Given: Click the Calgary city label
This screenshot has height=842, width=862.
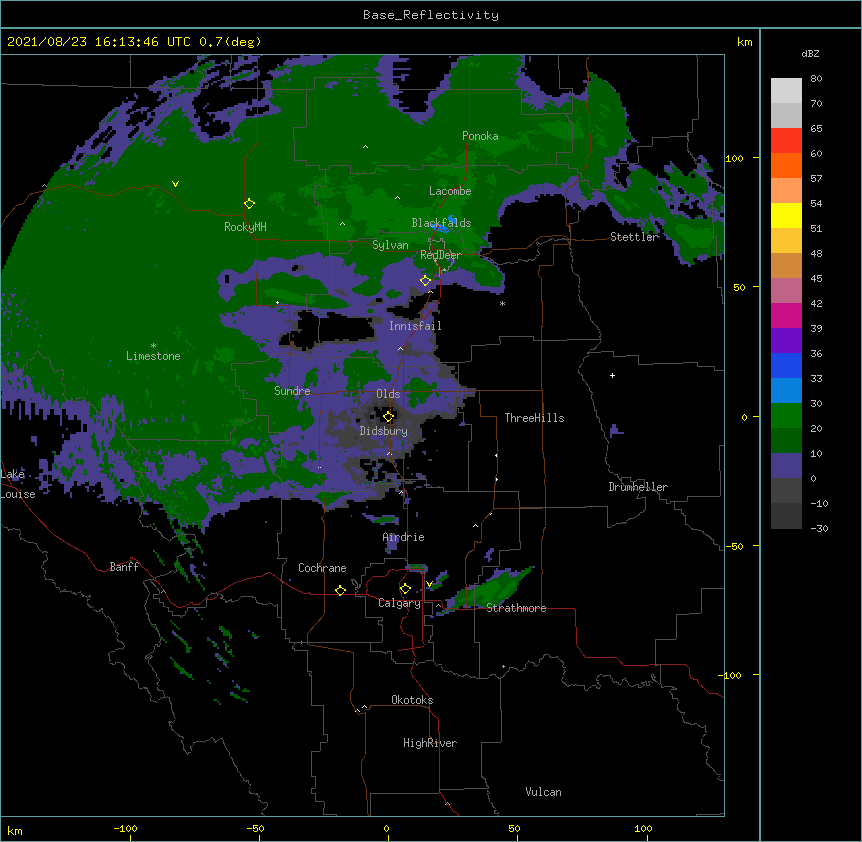Looking at the screenshot, I should [x=399, y=603].
